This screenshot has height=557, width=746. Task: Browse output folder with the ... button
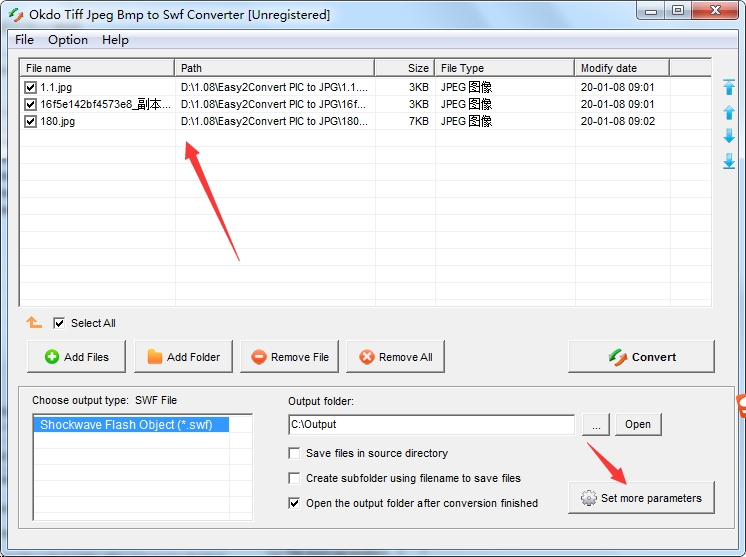click(596, 424)
